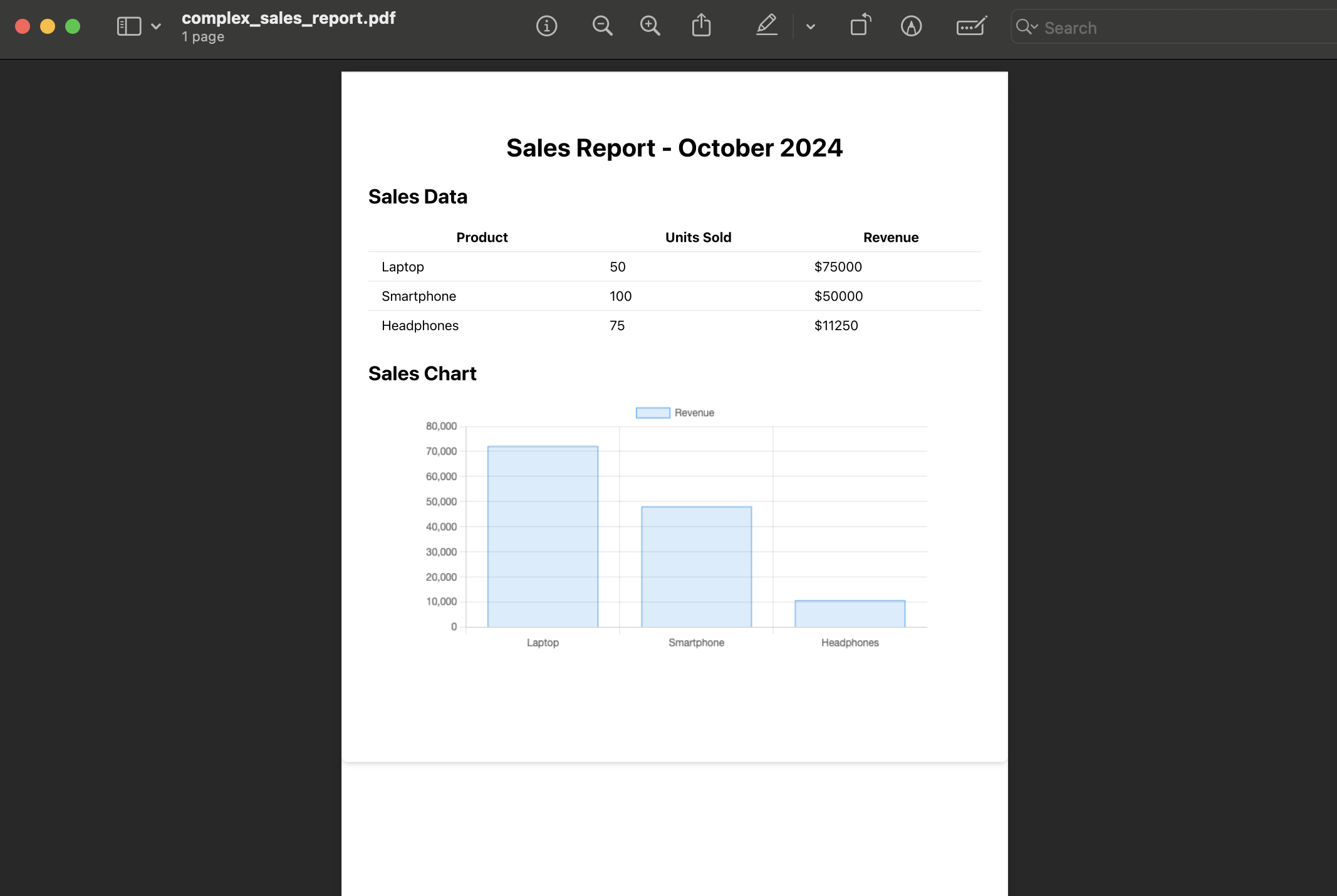Click the 80,000 y-axis label

click(441, 426)
